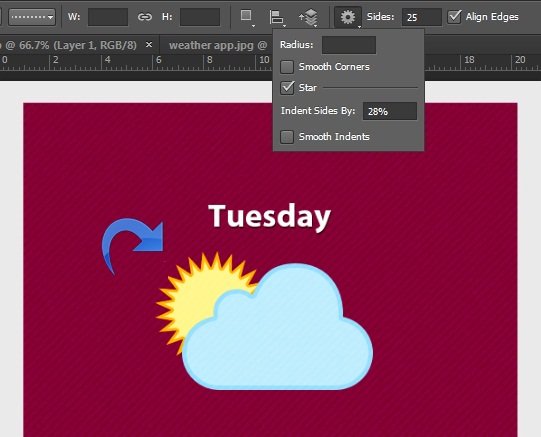541x437 pixels.
Task: Switch to the weather app.jpg tab
Action: [x=218, y=45]
